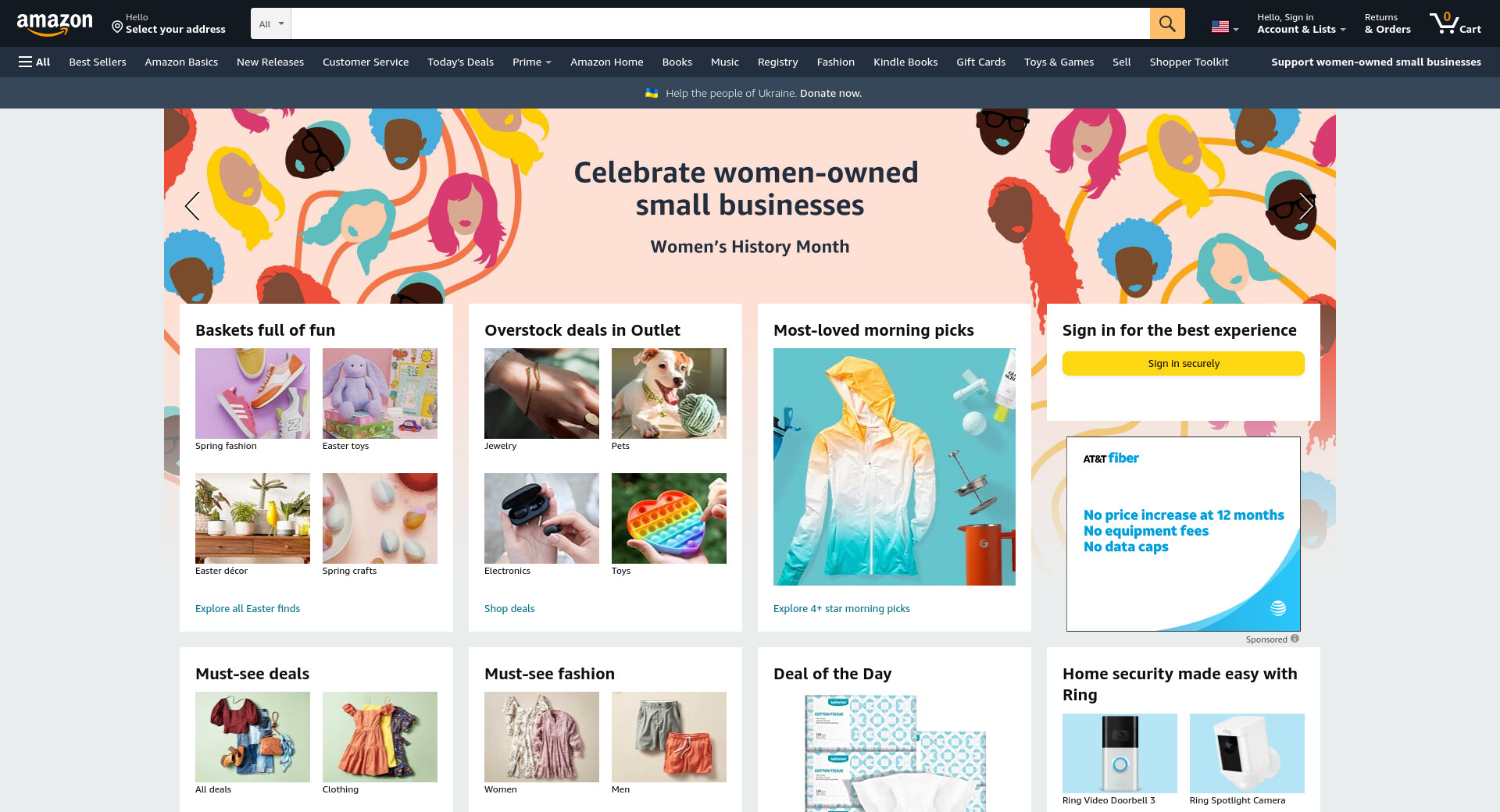Click the Sign in securely button
This screenshot has height=812, width=1500.
click(1184, 363)
